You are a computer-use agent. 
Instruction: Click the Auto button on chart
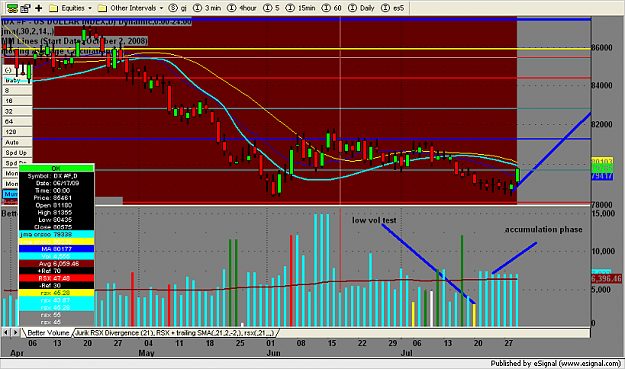click(x=17, y=142)
